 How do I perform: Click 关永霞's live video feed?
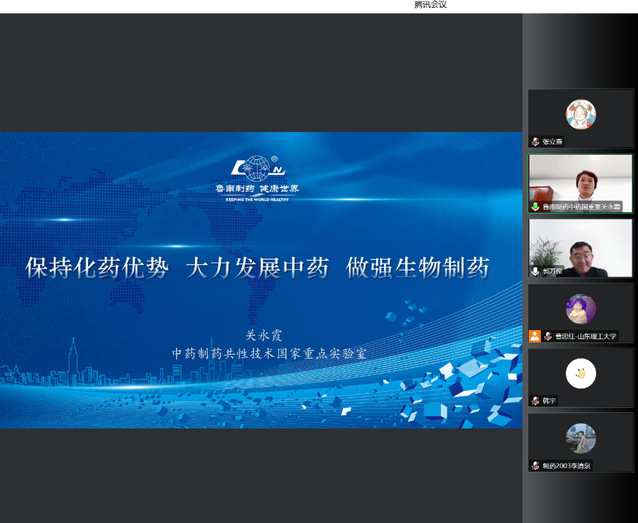(580, 178)
